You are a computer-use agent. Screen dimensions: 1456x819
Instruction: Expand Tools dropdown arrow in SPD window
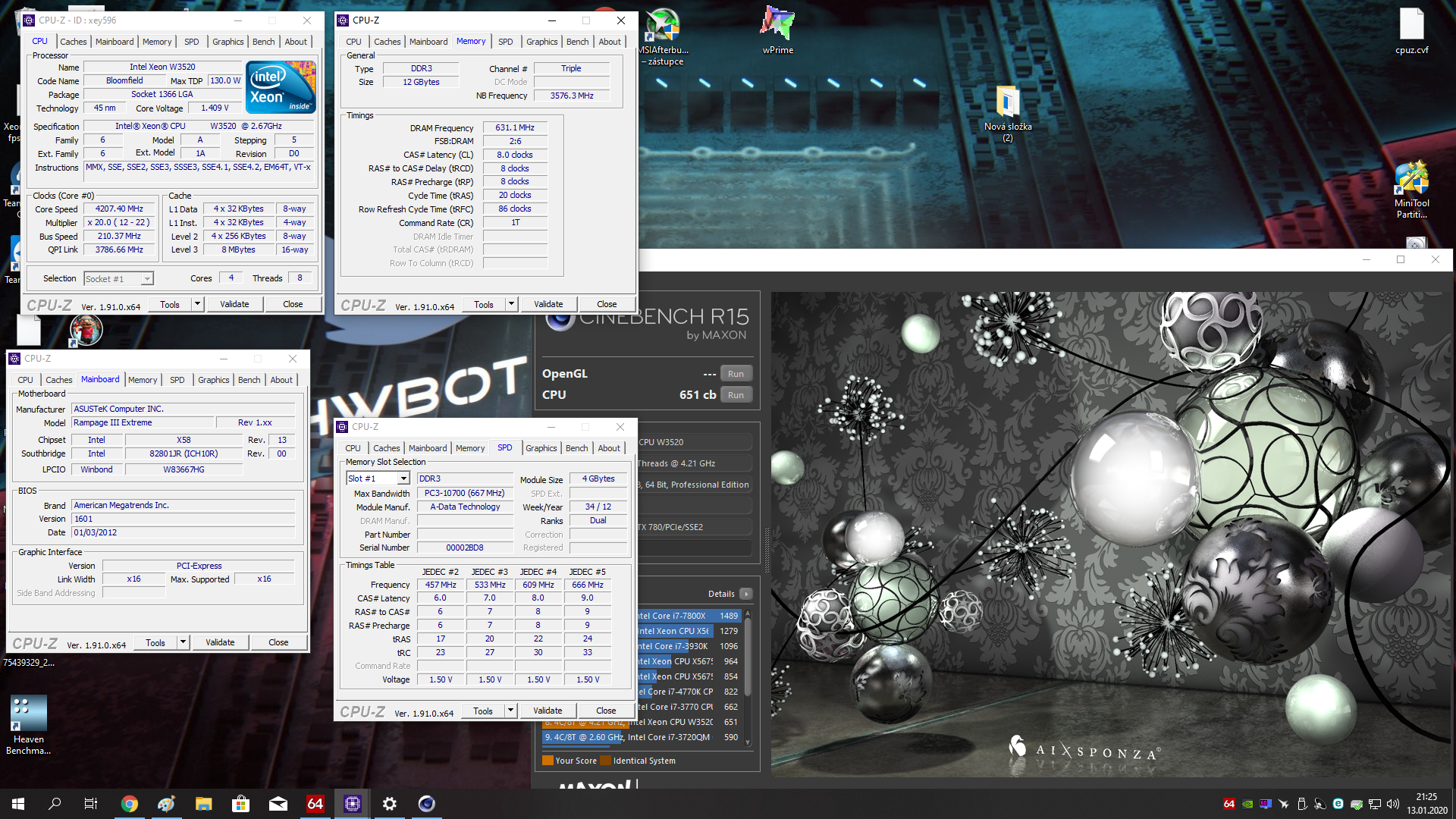click(x=510, y=711)
